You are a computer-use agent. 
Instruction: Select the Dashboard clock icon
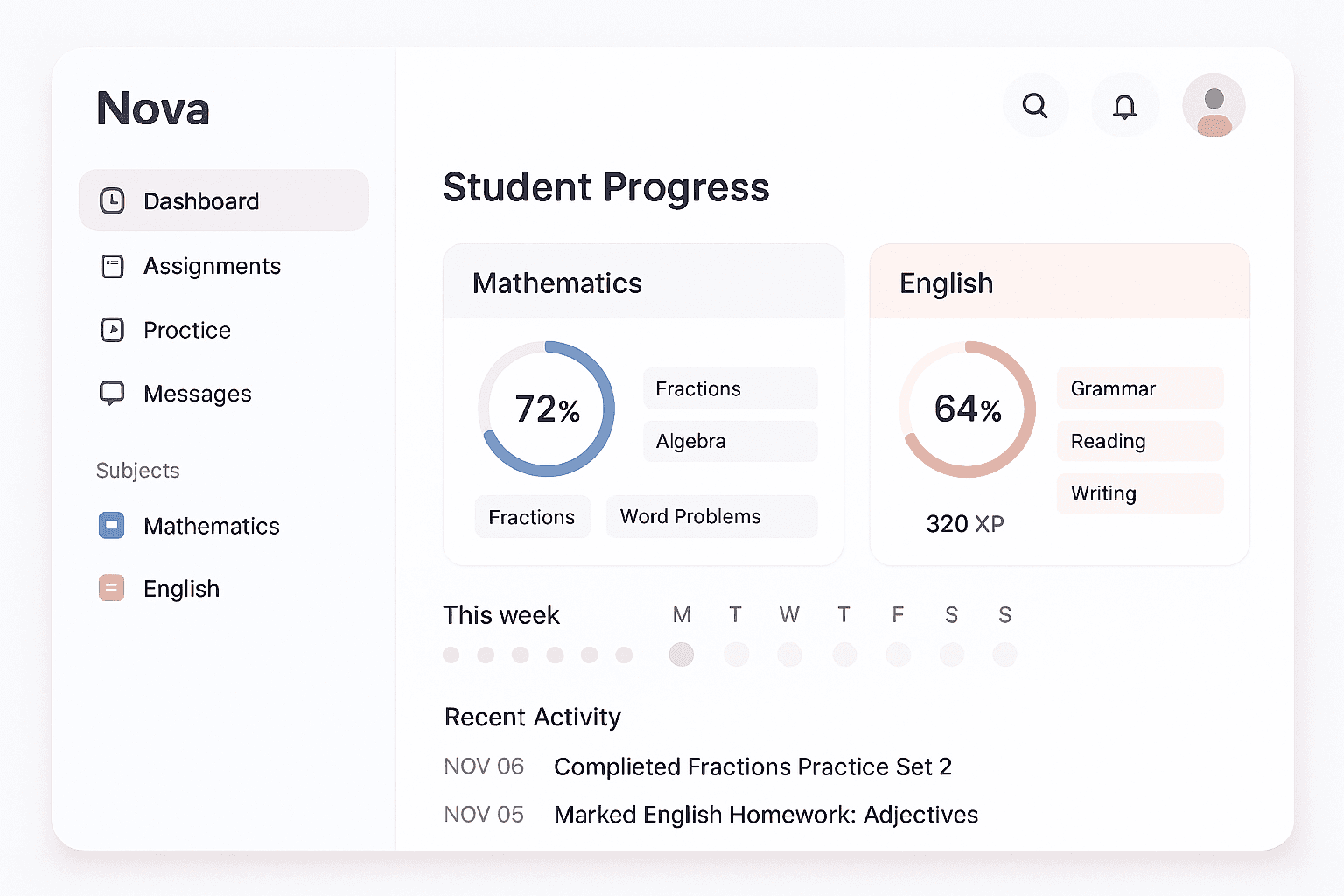113,200
